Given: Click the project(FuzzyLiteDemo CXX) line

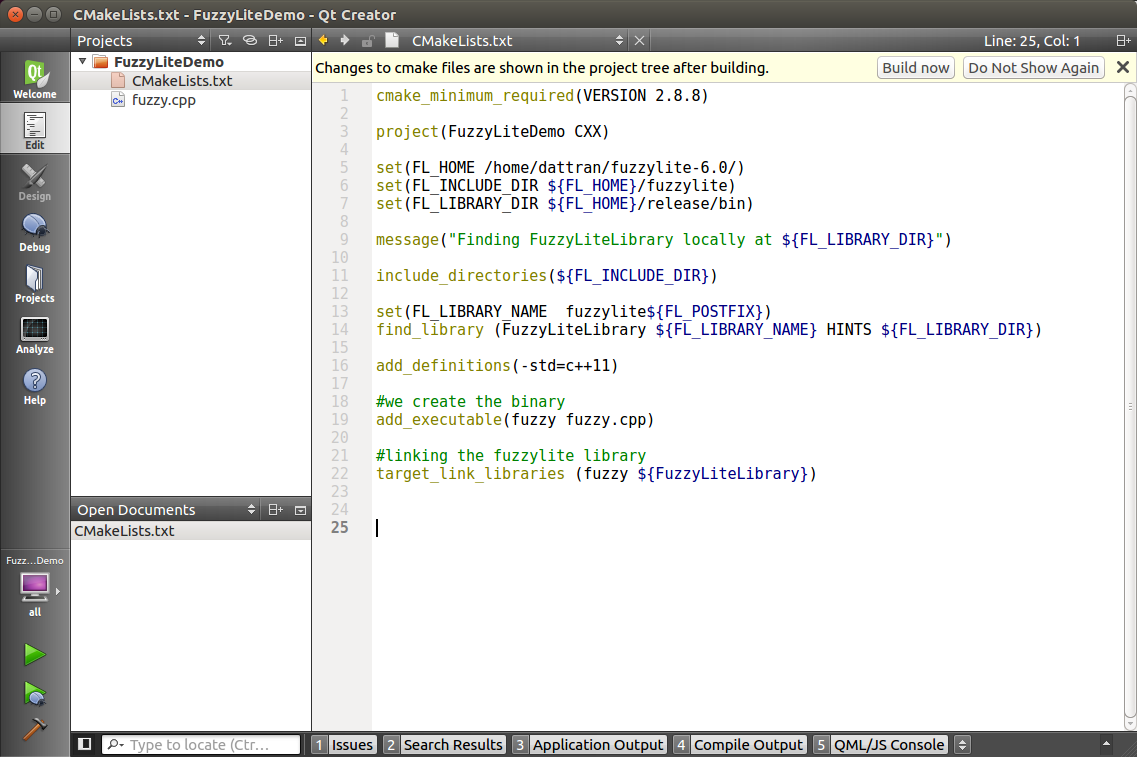Looking at the screenshot, I should coord(492,131).
